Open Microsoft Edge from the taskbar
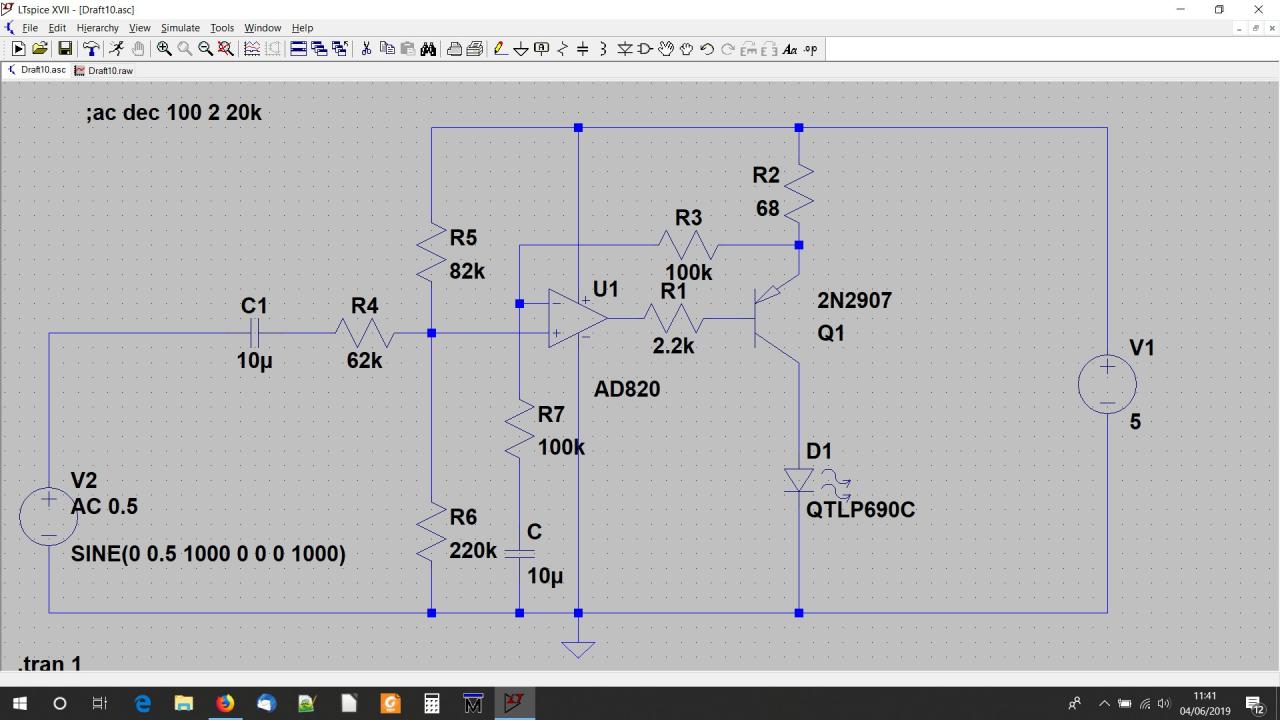Screen dimensions: 1280x720 [143, 703]
